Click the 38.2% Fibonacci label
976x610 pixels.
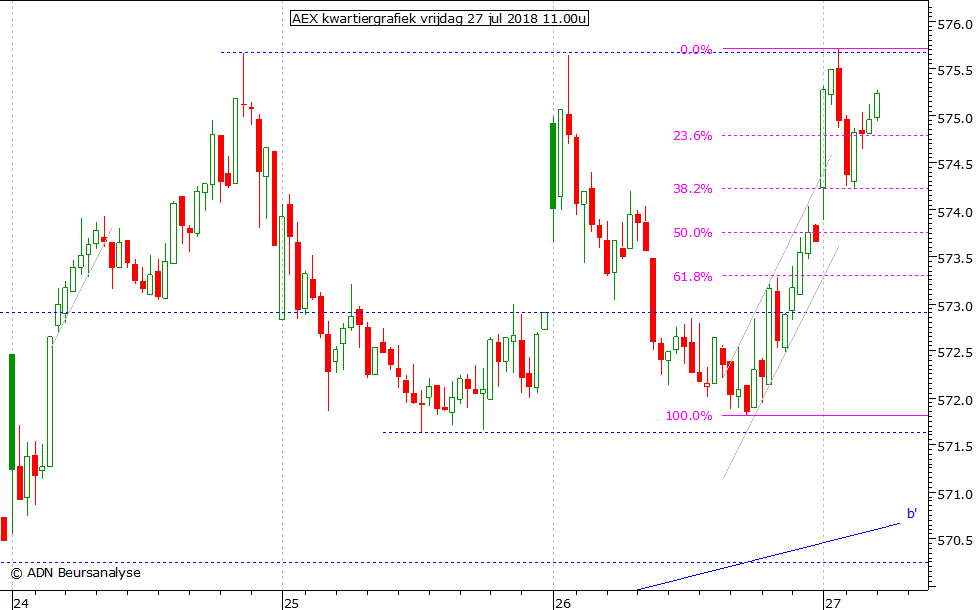tap(692, 189)
